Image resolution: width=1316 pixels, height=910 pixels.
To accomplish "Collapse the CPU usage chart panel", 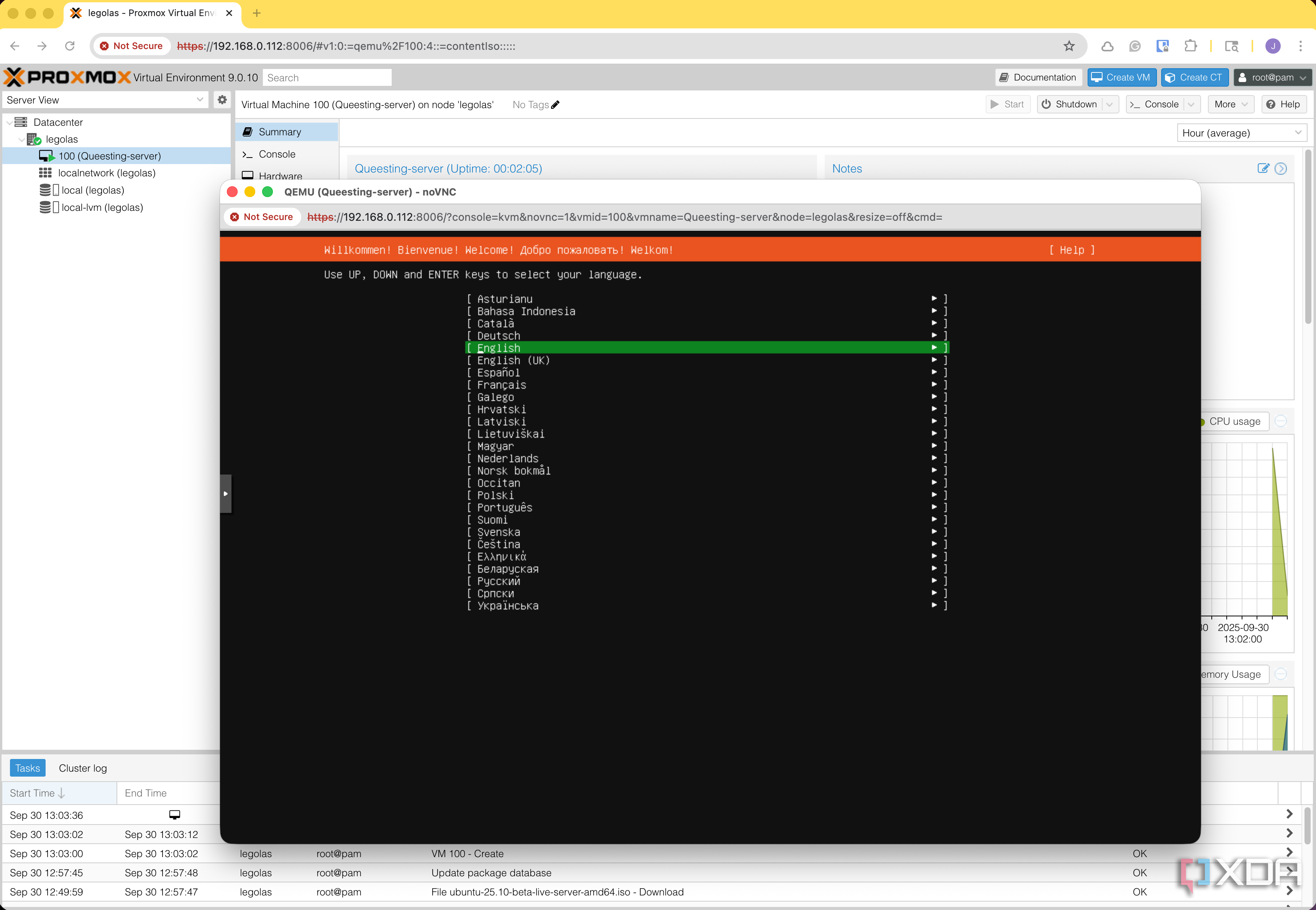I will (x=1281, y=421).
